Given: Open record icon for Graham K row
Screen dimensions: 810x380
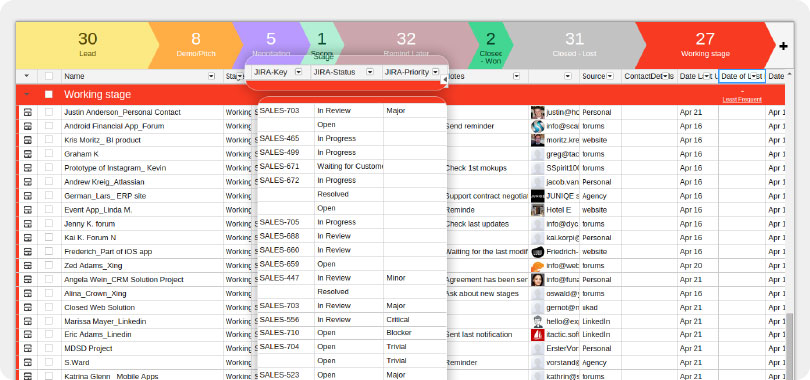Looking at the screenshot, I should 28,154.
